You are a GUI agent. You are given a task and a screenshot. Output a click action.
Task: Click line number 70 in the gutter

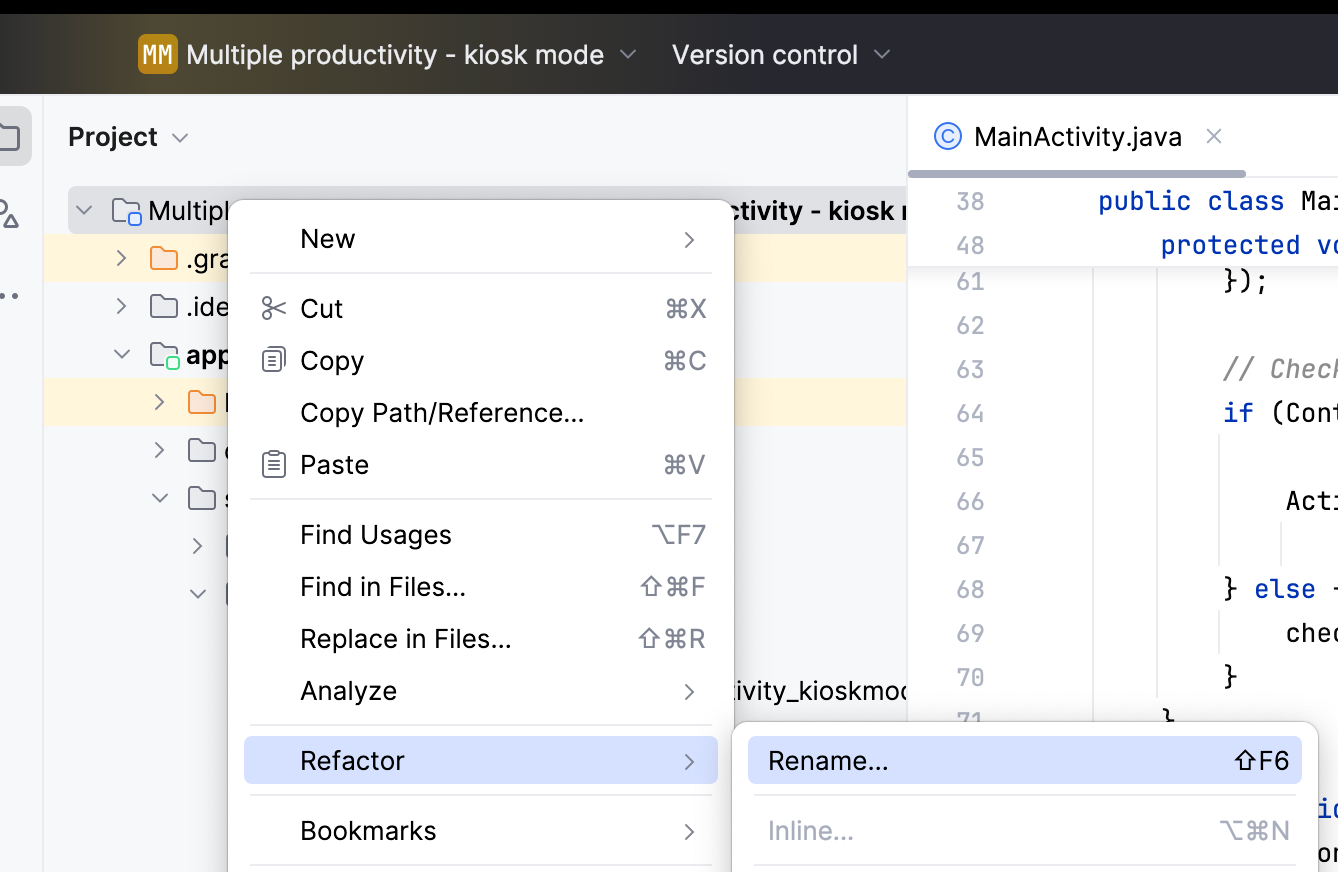[970, 677]
